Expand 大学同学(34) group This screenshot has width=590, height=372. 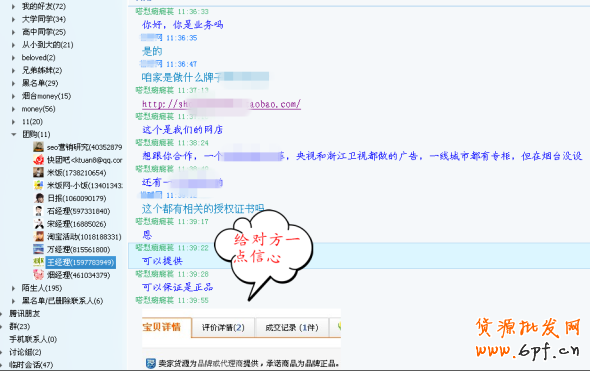point(14,19)
